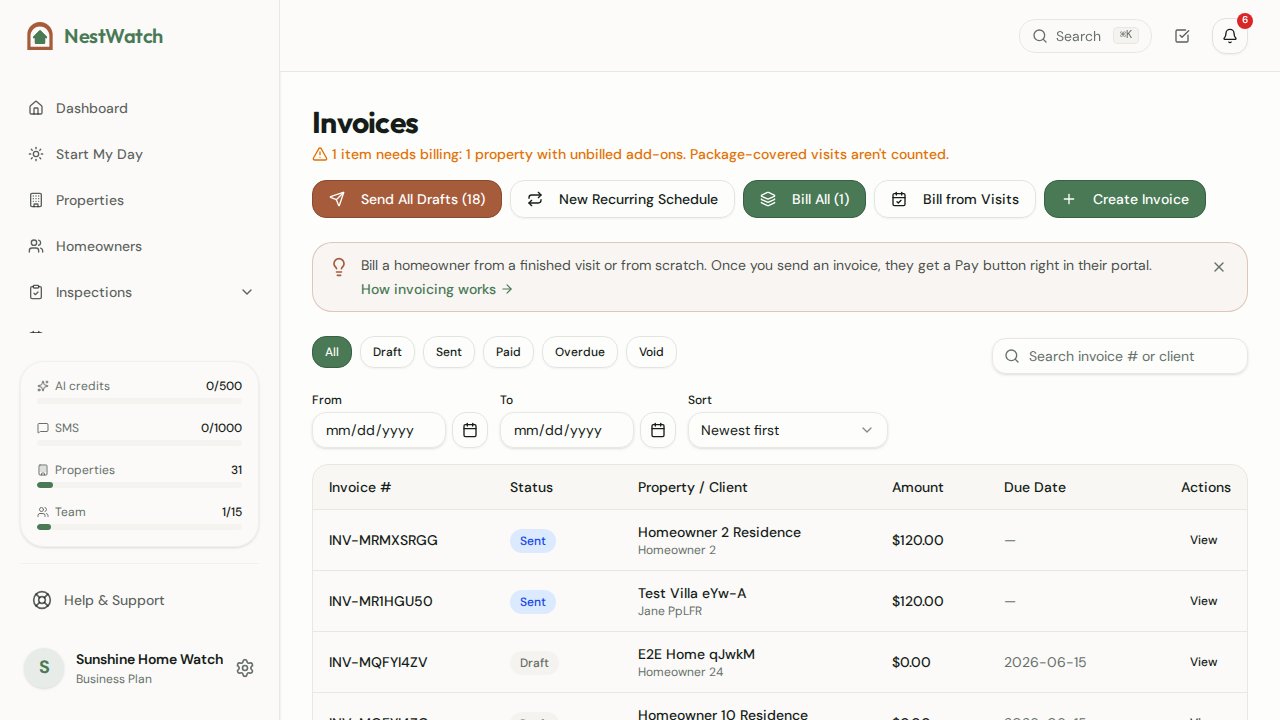Screen dimensions: 1280x720
Task: Click the SMS usage progress bar
Action: 139,443
